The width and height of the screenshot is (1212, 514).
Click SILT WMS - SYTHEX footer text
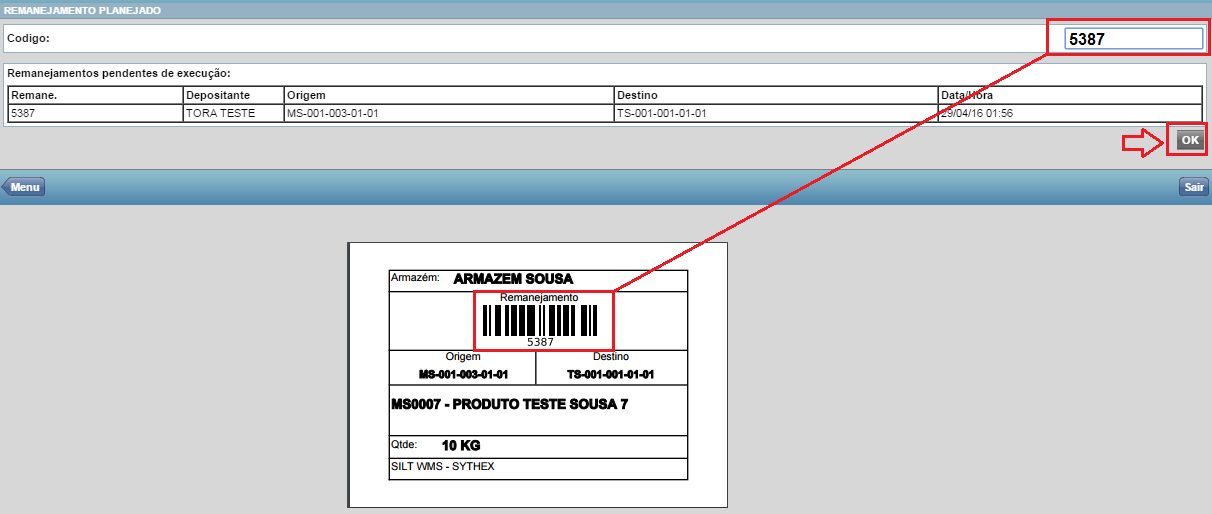443,466
